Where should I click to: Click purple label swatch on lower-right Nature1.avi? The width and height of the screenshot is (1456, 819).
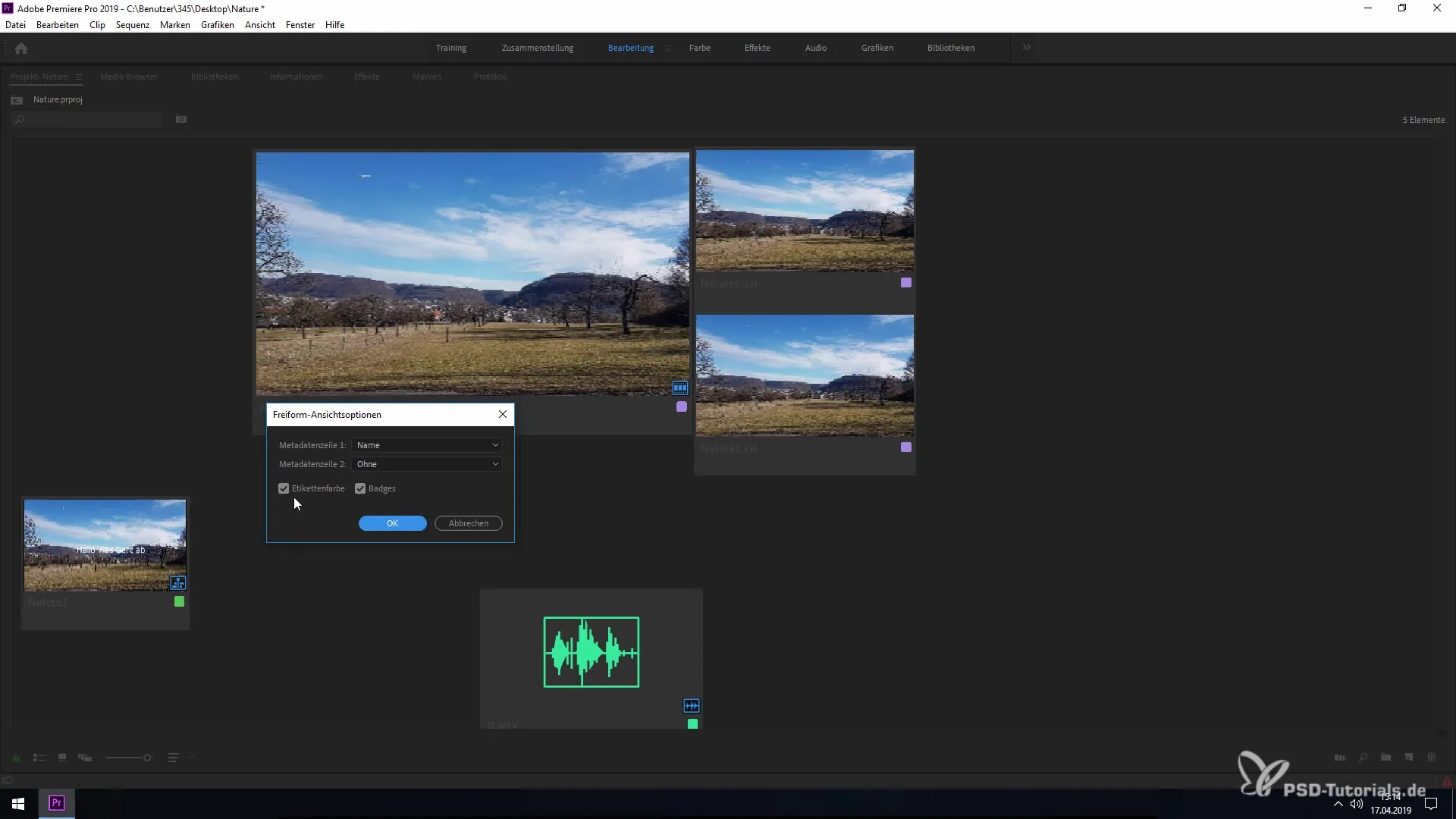pyautogui.click(x=906, y=447)
